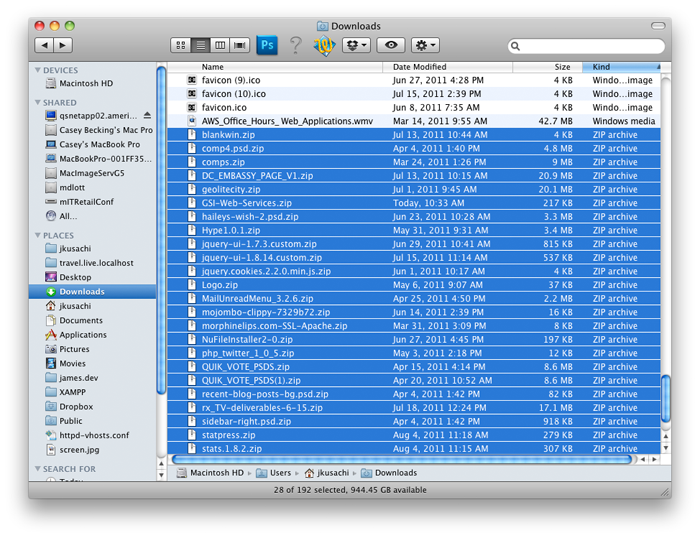Viewport: 700px width, 538px height.
Task: Click Macintosh HD in path bar
Action: coord(210,473)
